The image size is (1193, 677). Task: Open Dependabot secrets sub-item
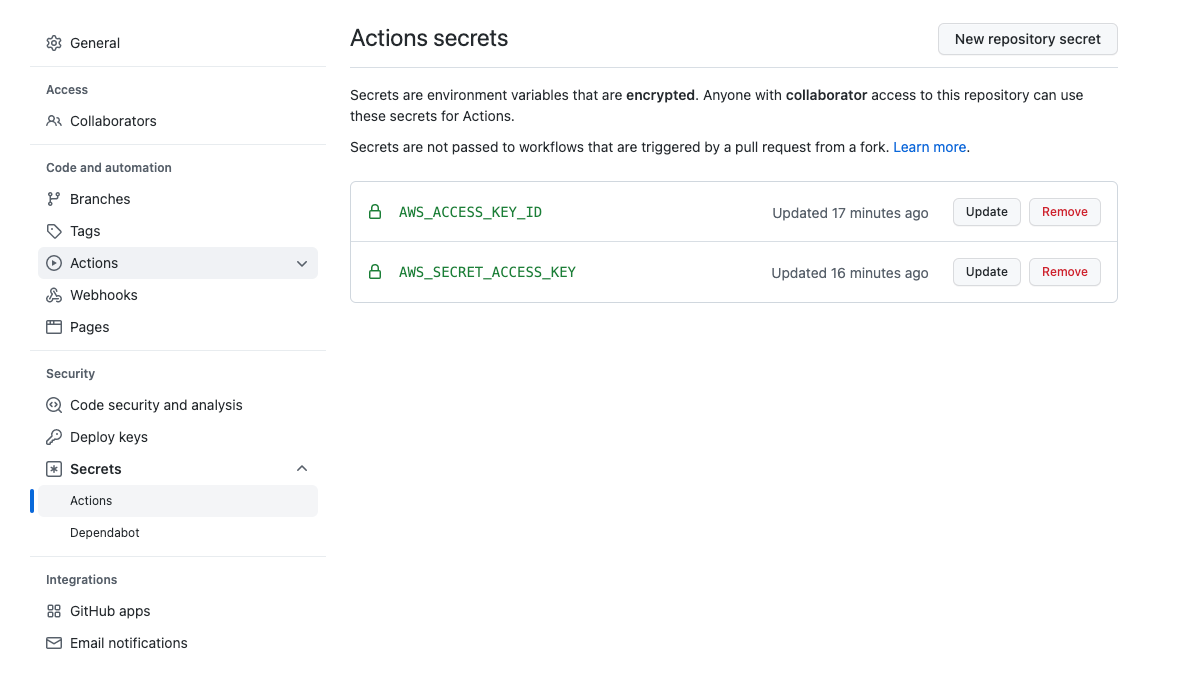[x=105, y=533]
